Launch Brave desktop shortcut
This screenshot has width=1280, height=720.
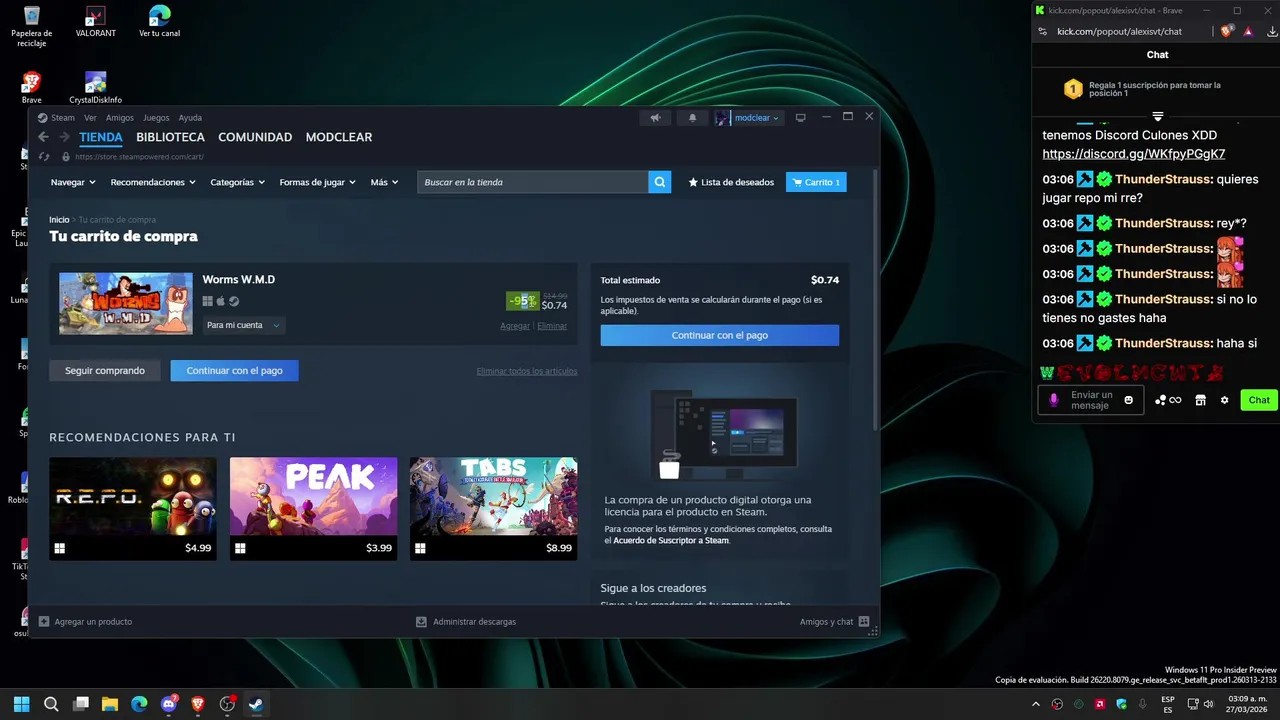tap(32, 88)
